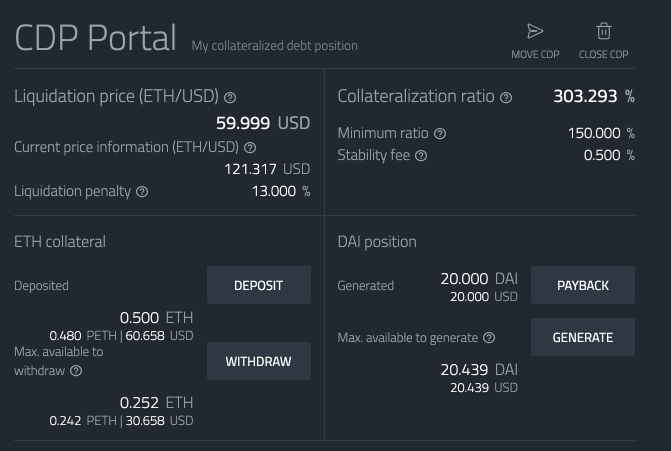Click the Move CDP paper-plane icon
The height and width of the screenshot is (451, 671).
pos(535,31)
